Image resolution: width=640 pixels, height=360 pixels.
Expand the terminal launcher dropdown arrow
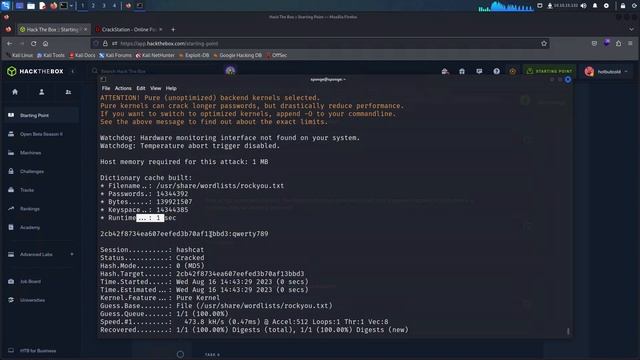[71, 6]
